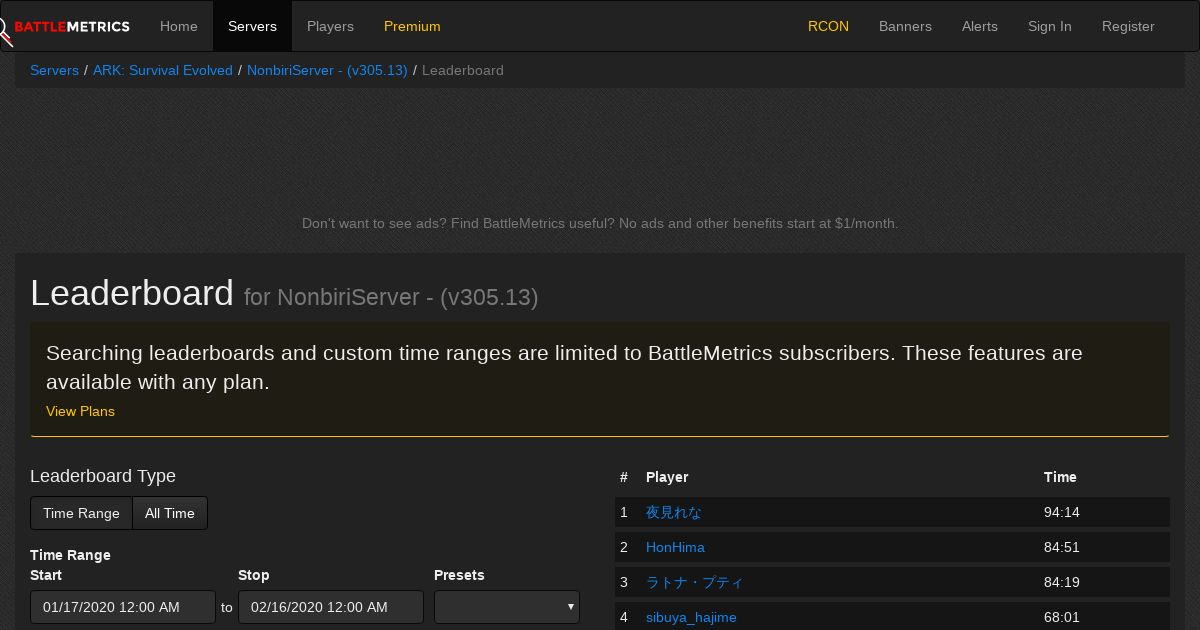Open the Servers nav tab
The width and height of the screenshot is (1200, 630).
pyautogui.click(x=252, y=26)
